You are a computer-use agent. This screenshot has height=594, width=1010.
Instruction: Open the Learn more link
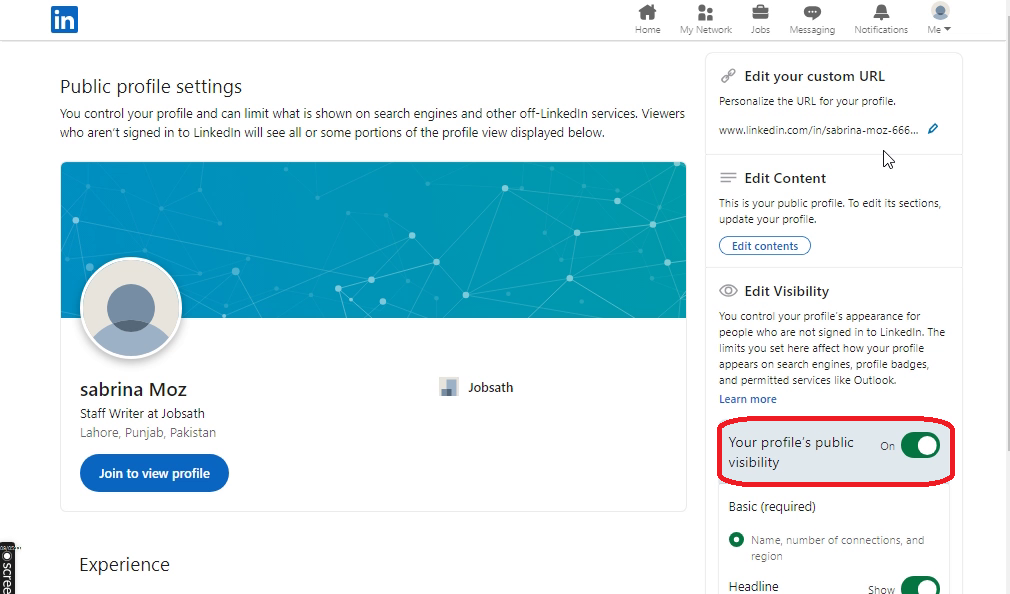747,399
